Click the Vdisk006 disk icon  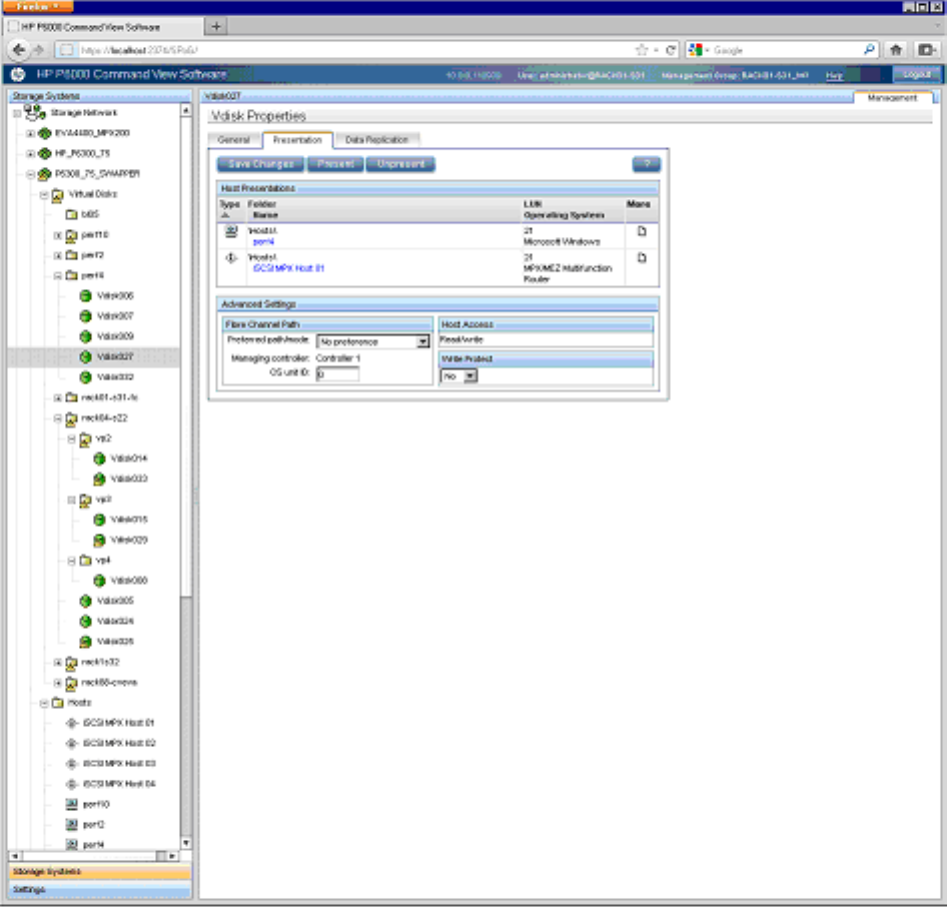click(x=86, y=296)
